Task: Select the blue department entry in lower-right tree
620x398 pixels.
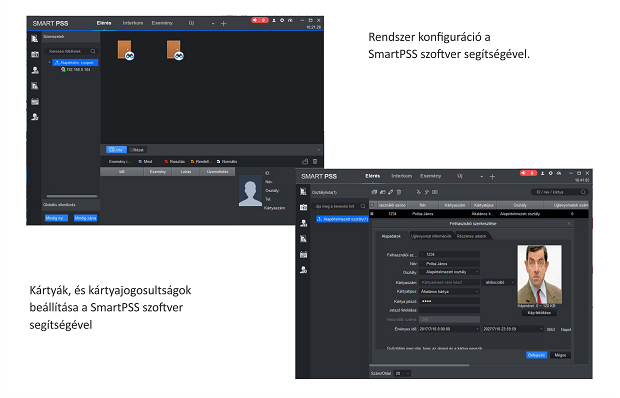Action: click(x=342, y=219)
